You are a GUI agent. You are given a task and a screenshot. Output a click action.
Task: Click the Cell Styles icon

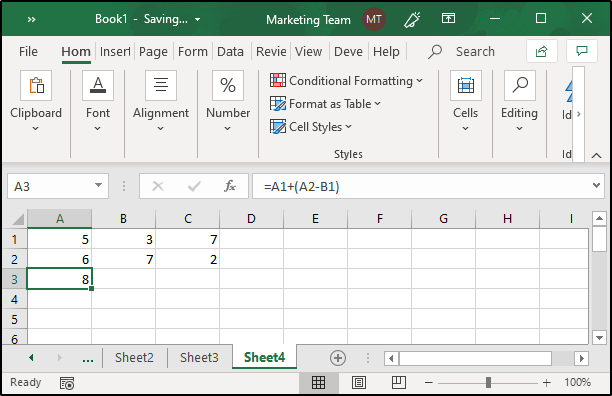(x=278, y=127)
